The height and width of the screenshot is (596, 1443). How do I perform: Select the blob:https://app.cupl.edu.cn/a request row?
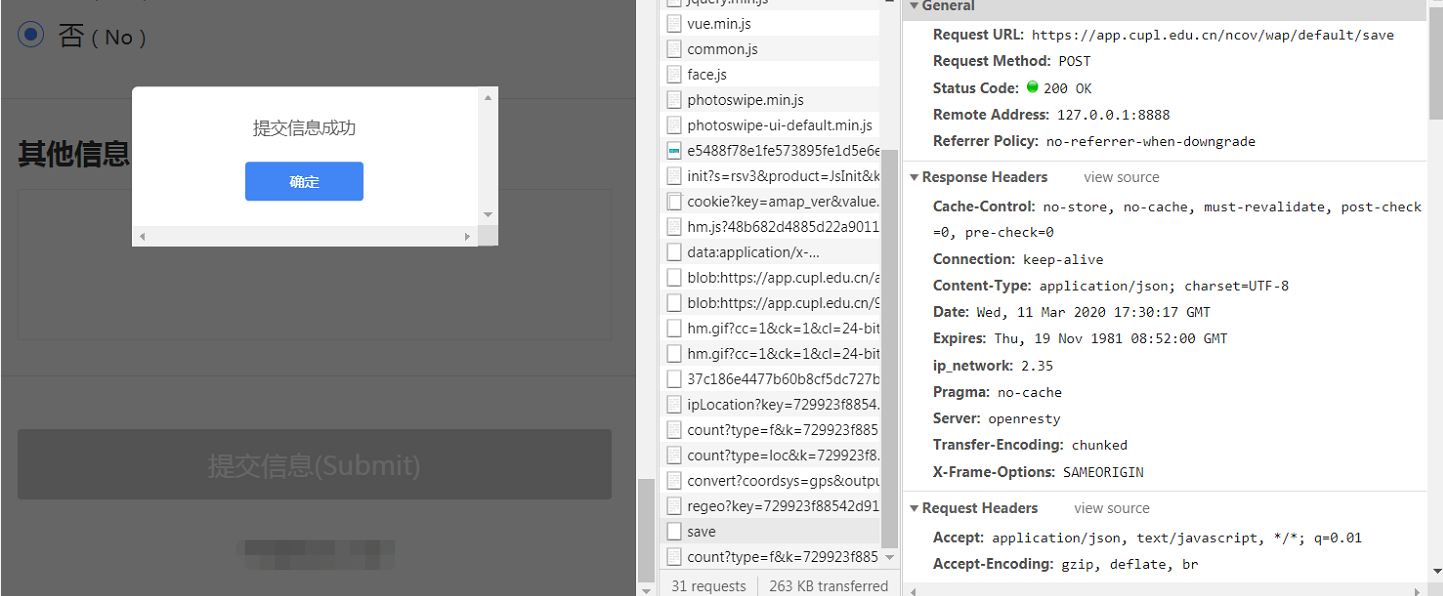pos(768,278)
